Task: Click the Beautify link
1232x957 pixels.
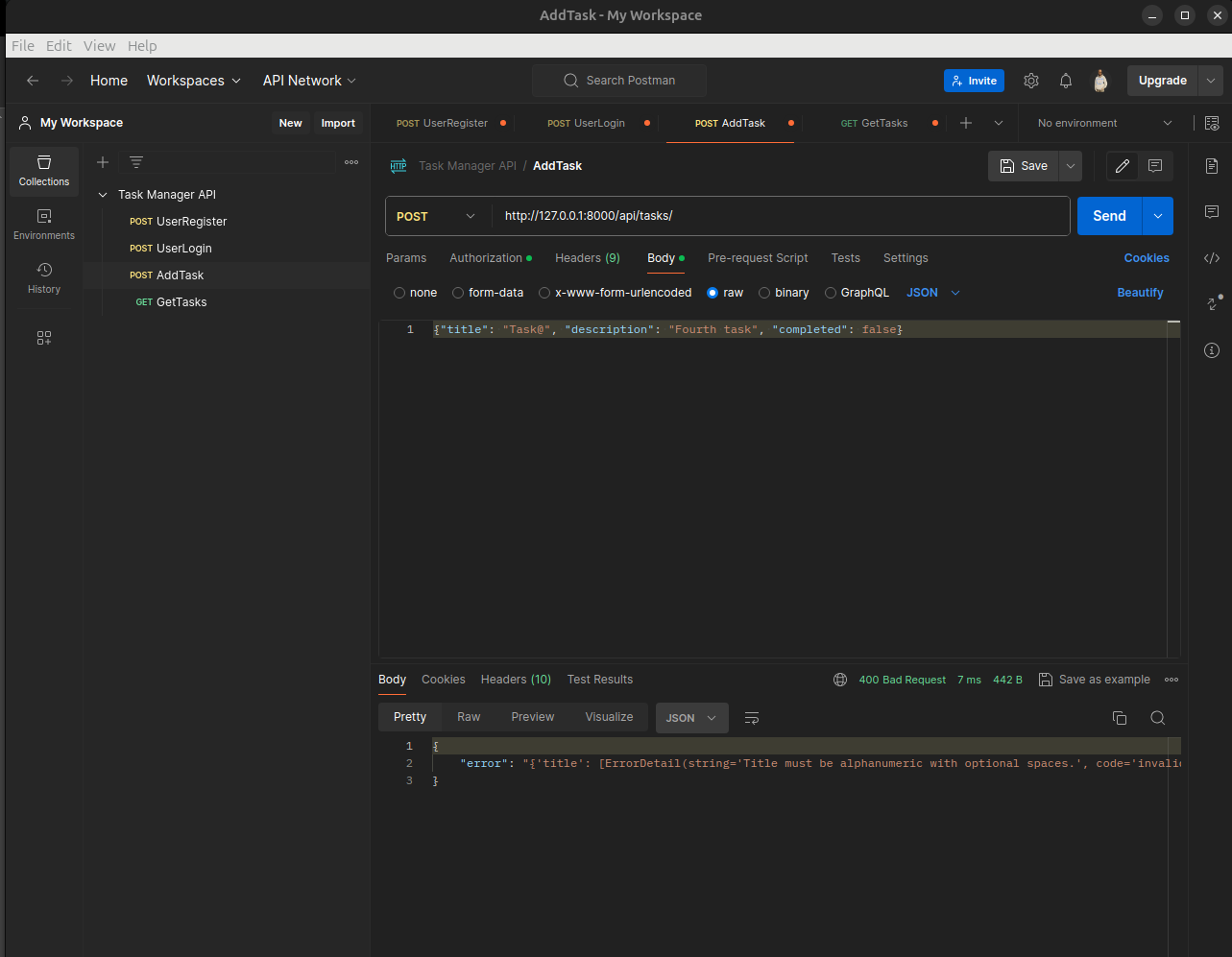Action: coord(1140,293)
